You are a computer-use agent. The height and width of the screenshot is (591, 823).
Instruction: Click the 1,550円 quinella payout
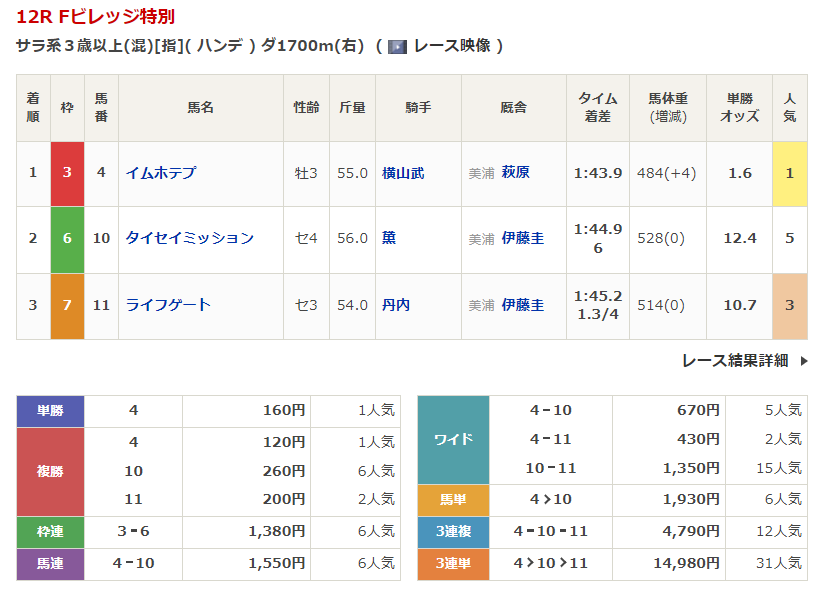point(277,563)
